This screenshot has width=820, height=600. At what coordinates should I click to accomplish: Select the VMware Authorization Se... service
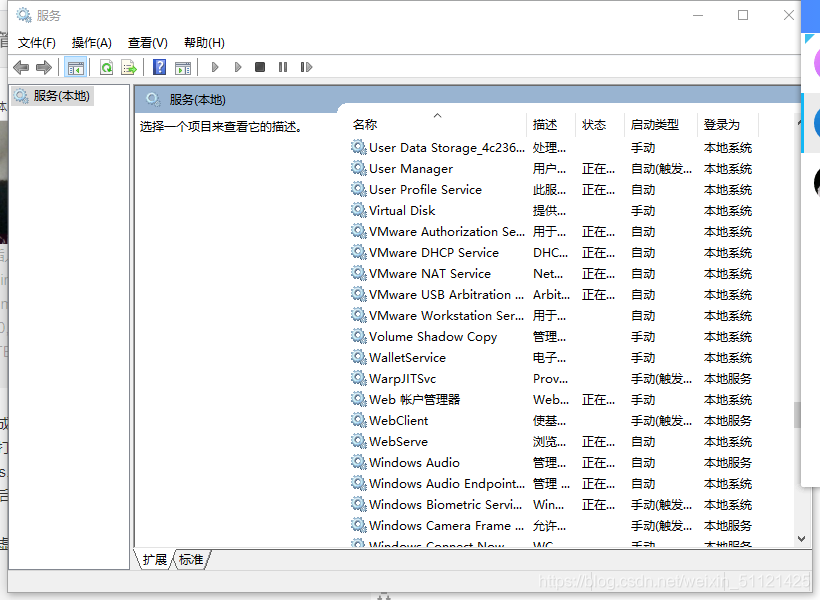click(447, 232)
